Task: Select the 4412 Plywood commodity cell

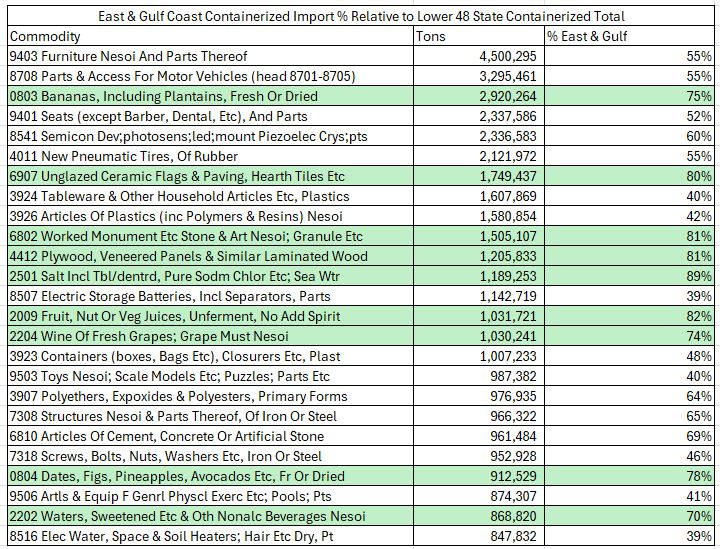Action: click(x=188, y=256)
